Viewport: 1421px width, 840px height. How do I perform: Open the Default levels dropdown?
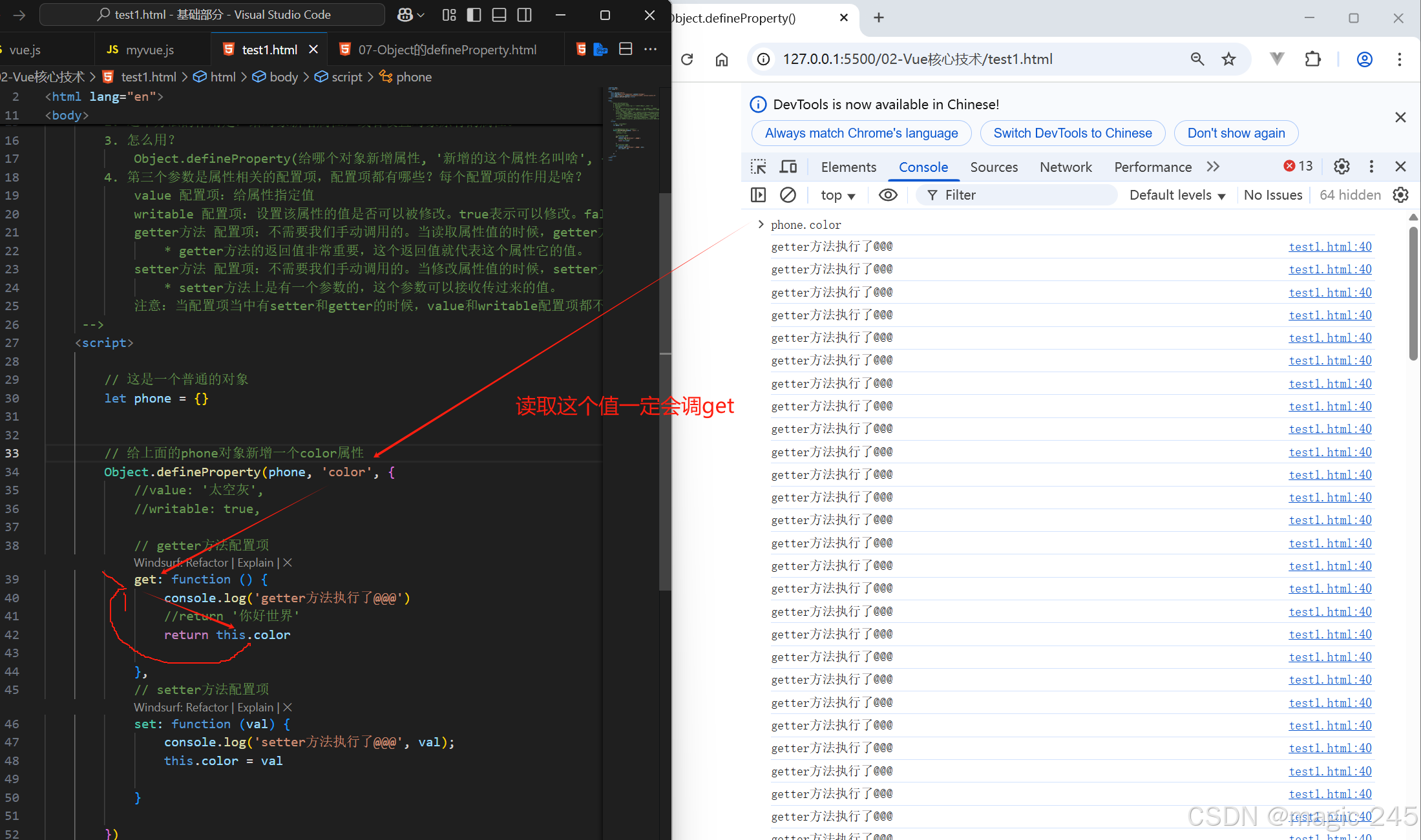[x=1177, y=195]
